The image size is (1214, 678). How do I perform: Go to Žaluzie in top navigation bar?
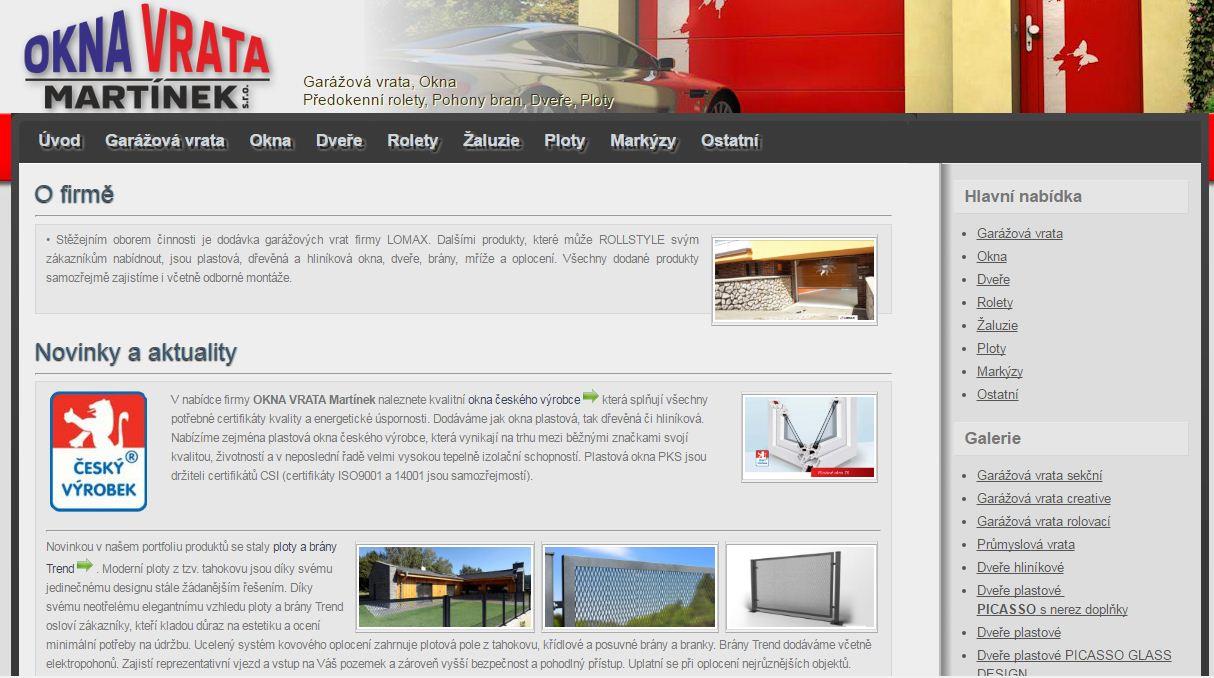point(491,141)
